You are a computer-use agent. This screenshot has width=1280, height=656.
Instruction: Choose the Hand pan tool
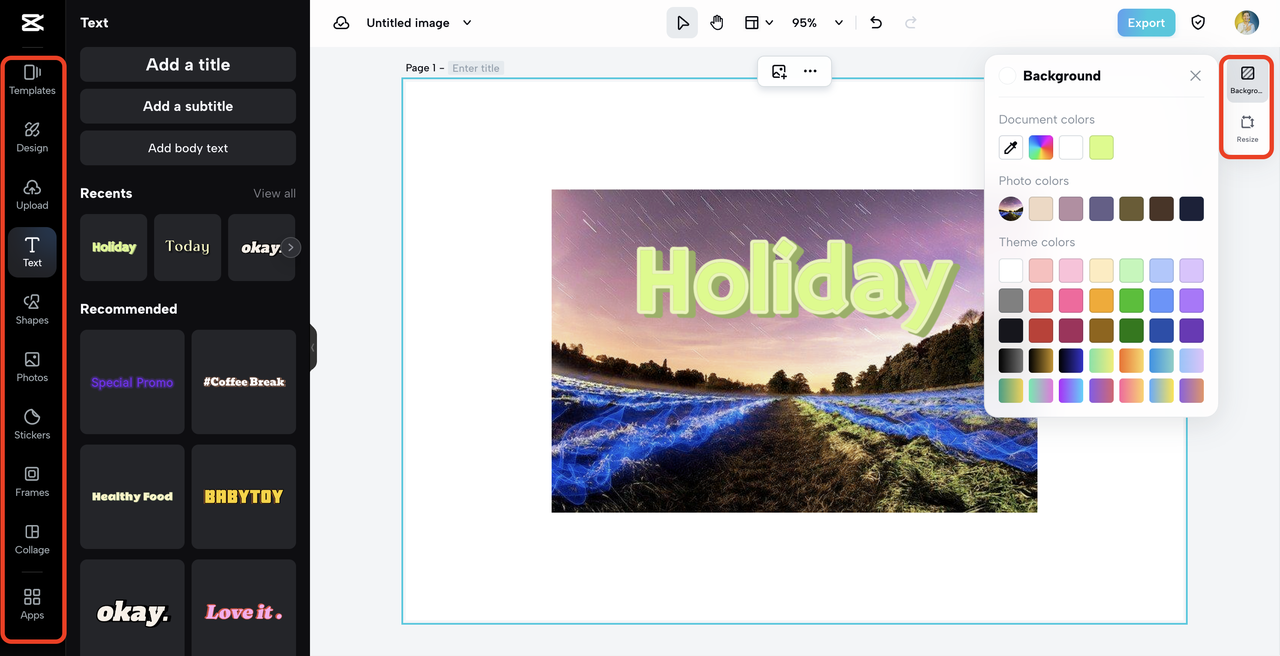pos(717,23)
